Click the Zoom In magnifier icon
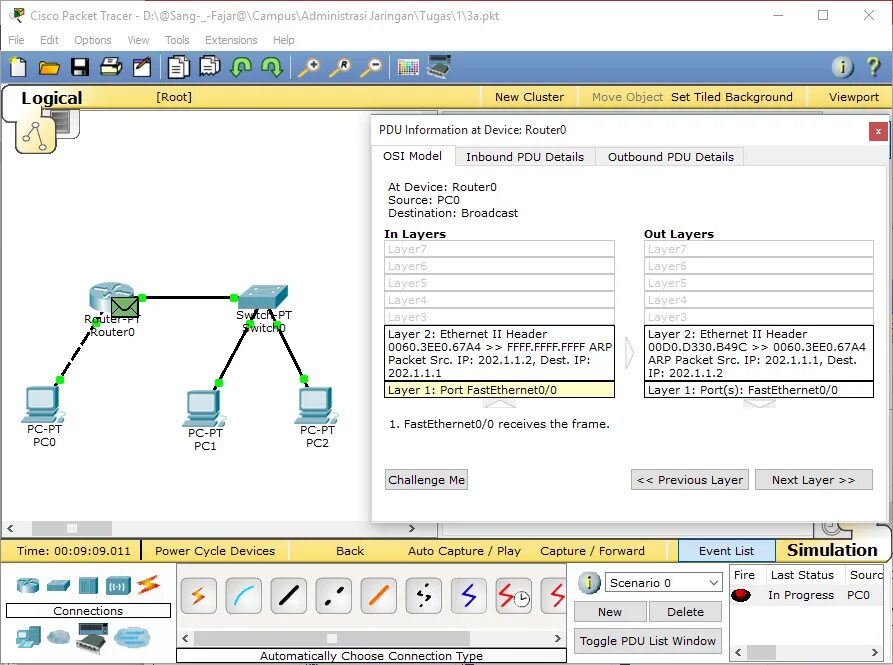893x665 pixels. point(310,67)
